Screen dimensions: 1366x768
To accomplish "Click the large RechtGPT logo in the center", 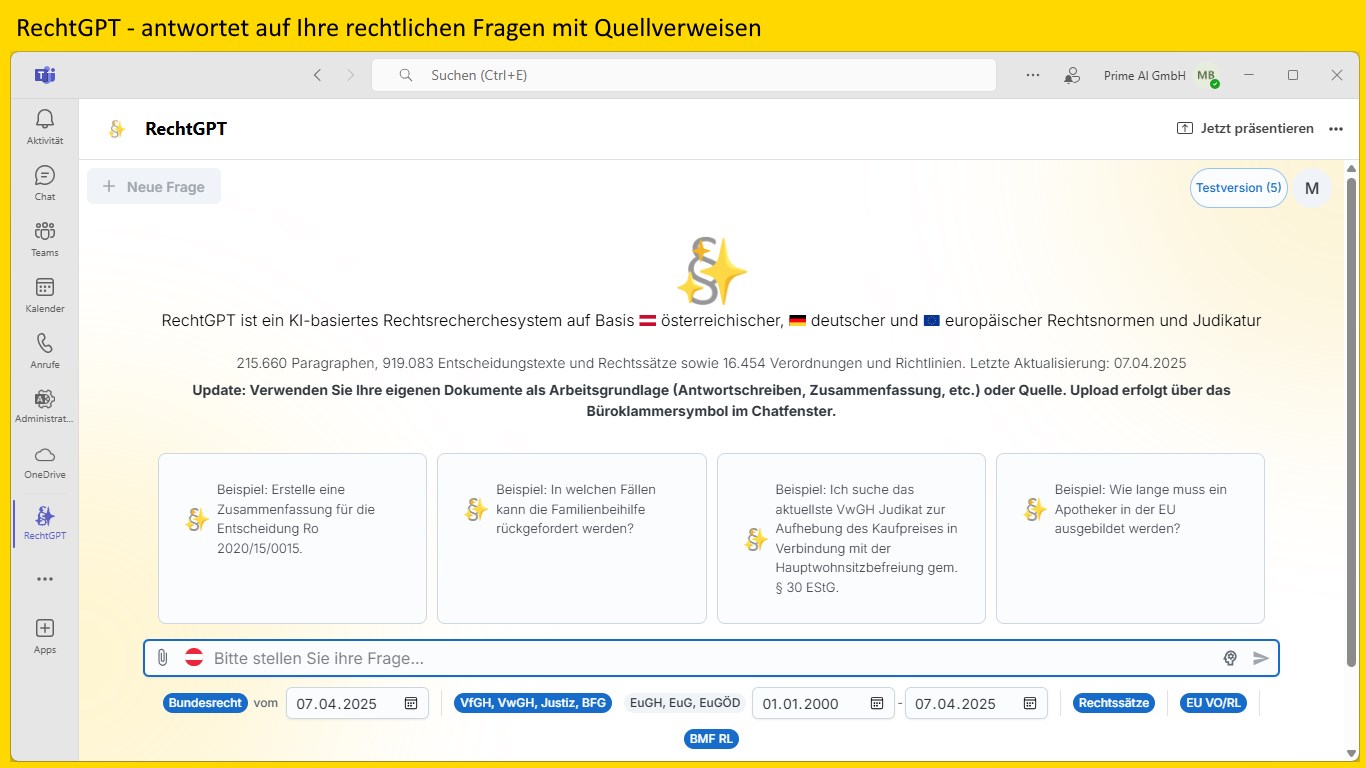I will click(711, 271).
